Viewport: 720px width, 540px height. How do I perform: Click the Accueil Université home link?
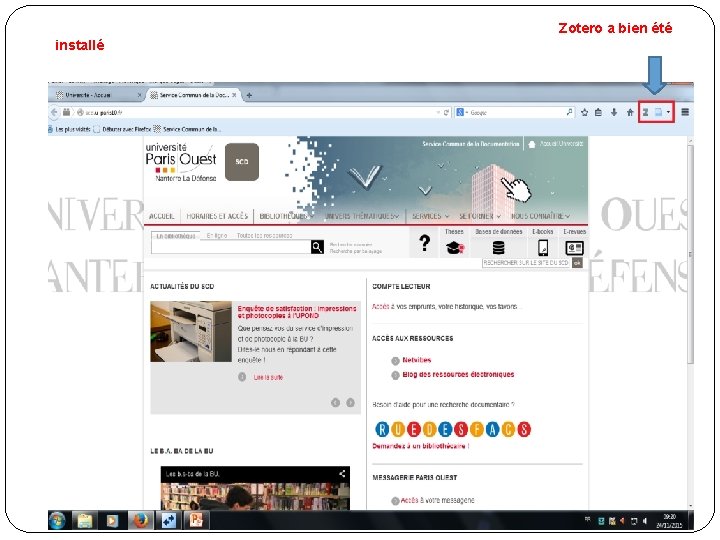(x=556, y=144)
